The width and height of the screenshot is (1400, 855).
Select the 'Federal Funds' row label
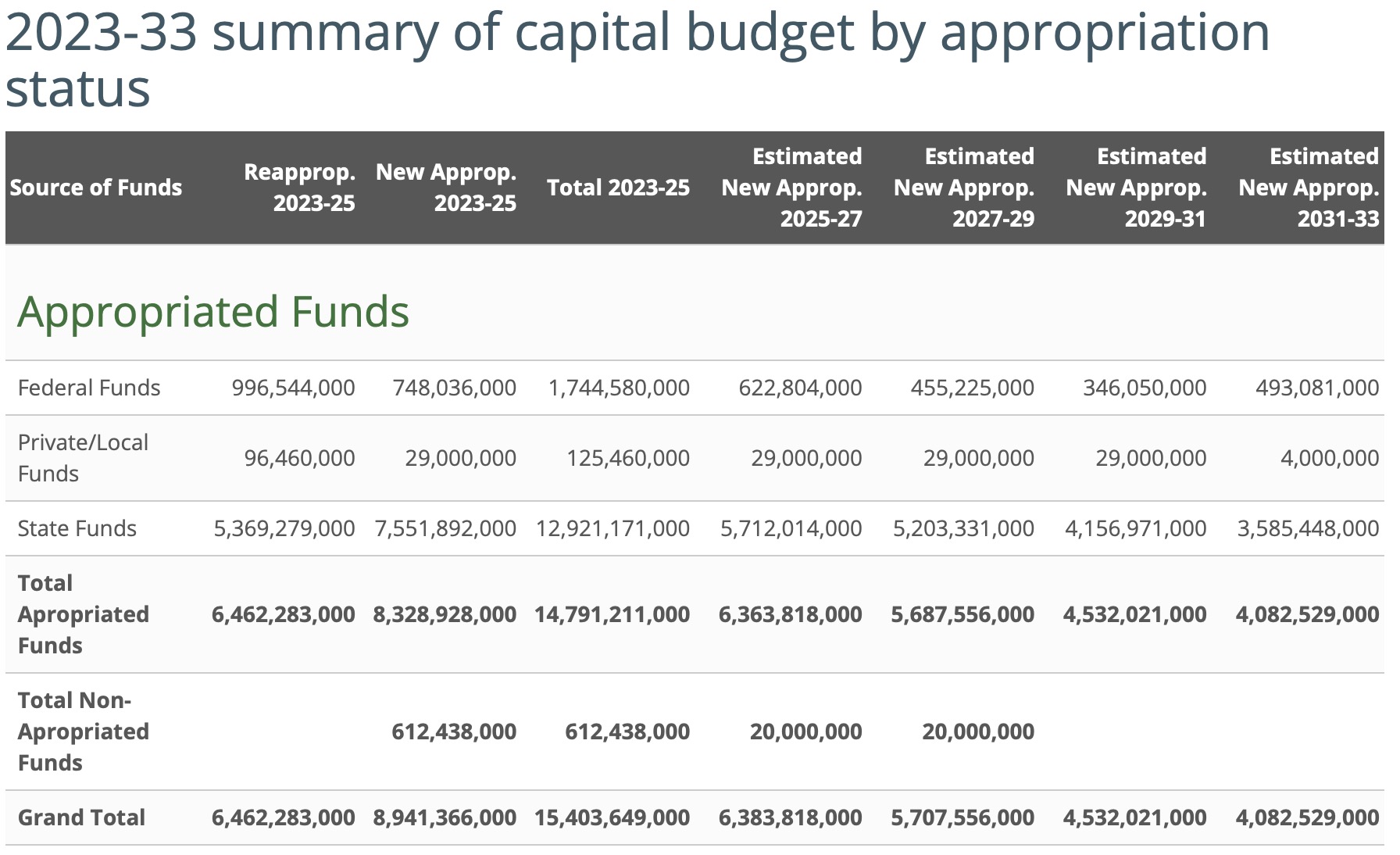pyautogui.click(x=89, y=388)
